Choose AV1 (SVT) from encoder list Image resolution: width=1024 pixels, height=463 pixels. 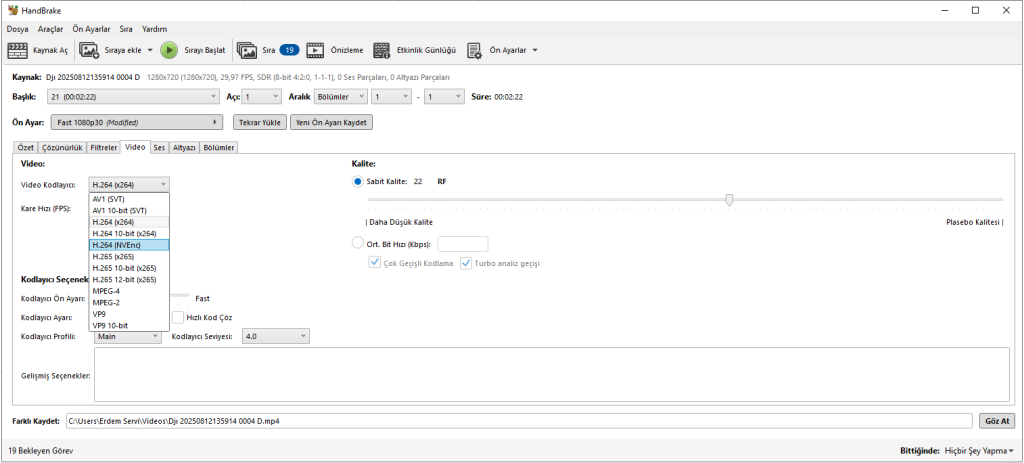coord(129,199)
